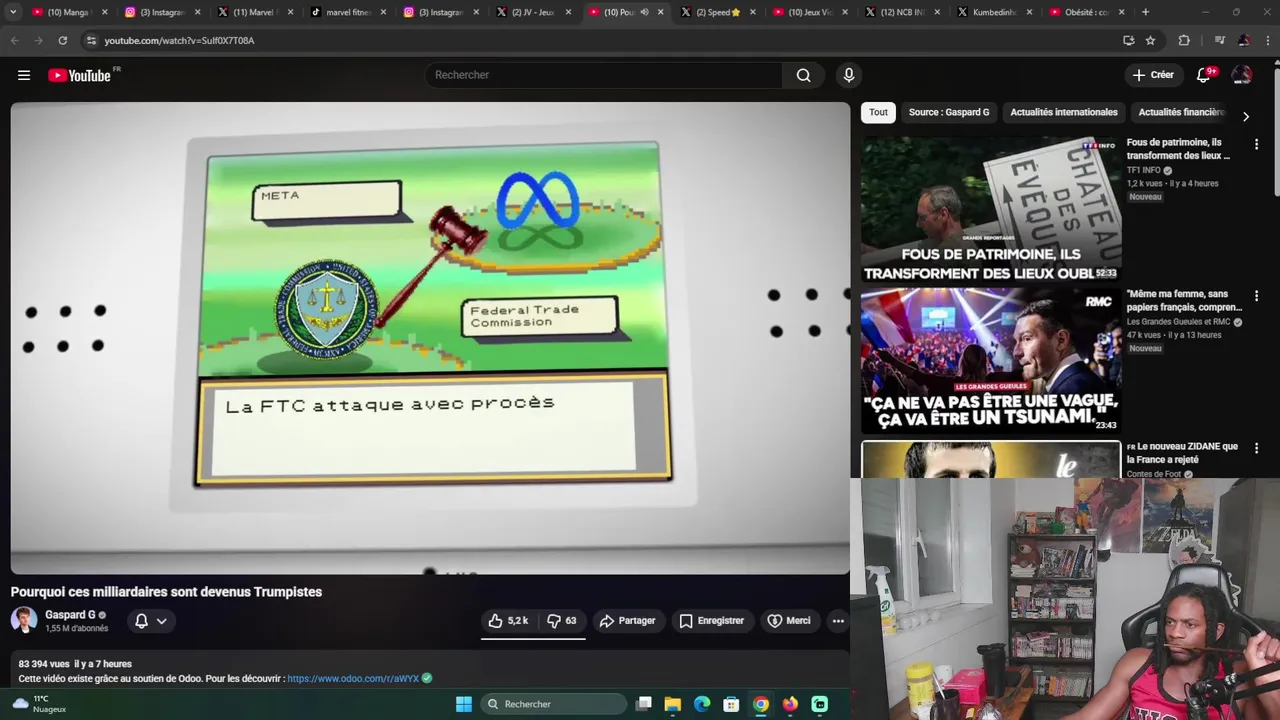Open Gaspard G channel avatar
This screenshot has height=720, width=1280.
pos(24,620)
